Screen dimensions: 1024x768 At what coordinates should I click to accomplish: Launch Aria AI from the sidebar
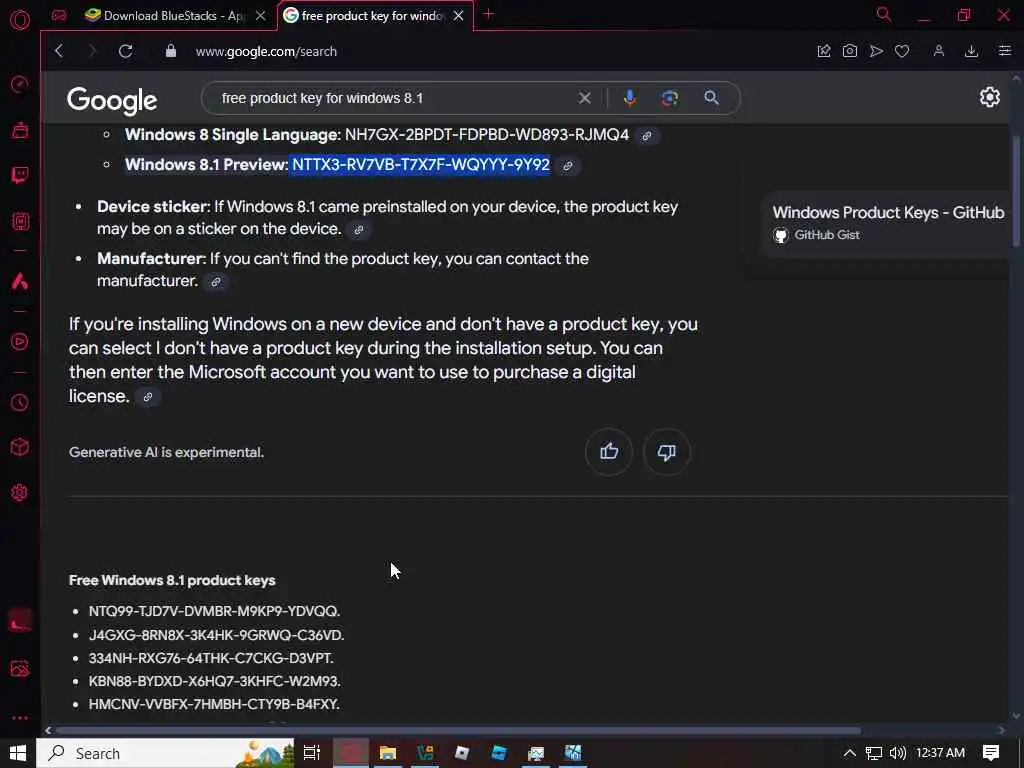[20, 281]
